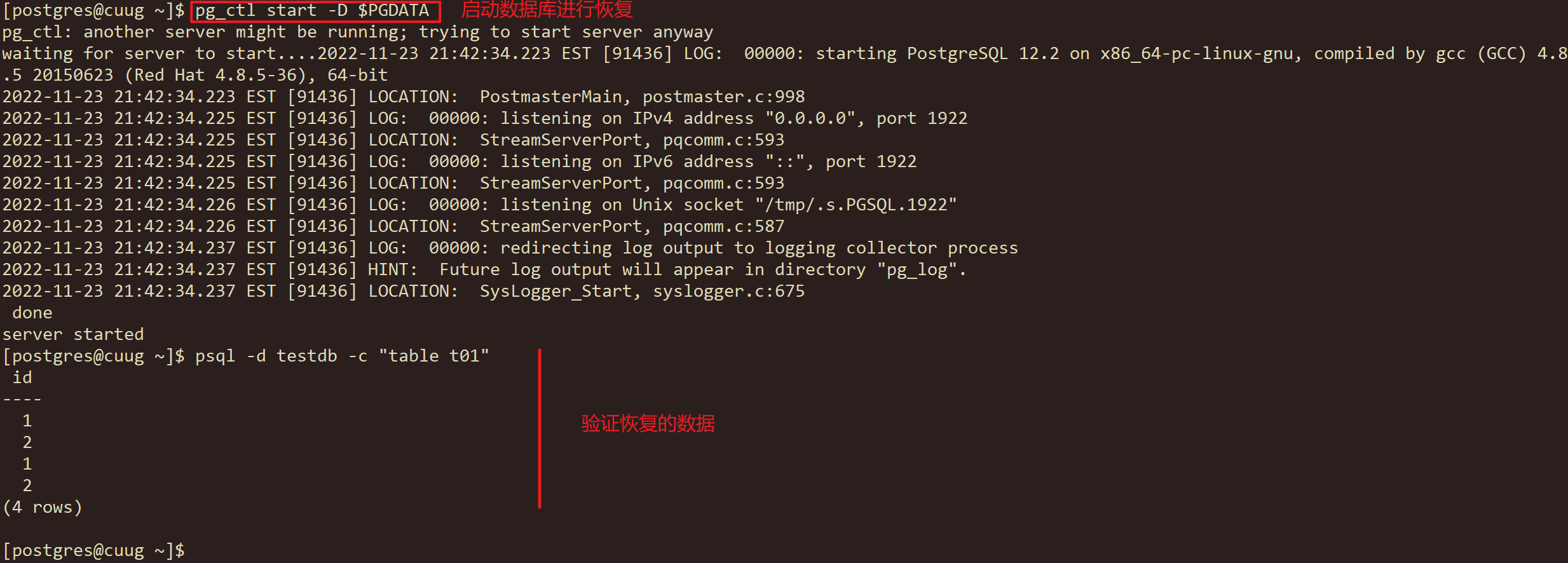This screenshot has height=563, width=1568.
Task: Click the psql -d testdb command text
Action: click(342, 356)
